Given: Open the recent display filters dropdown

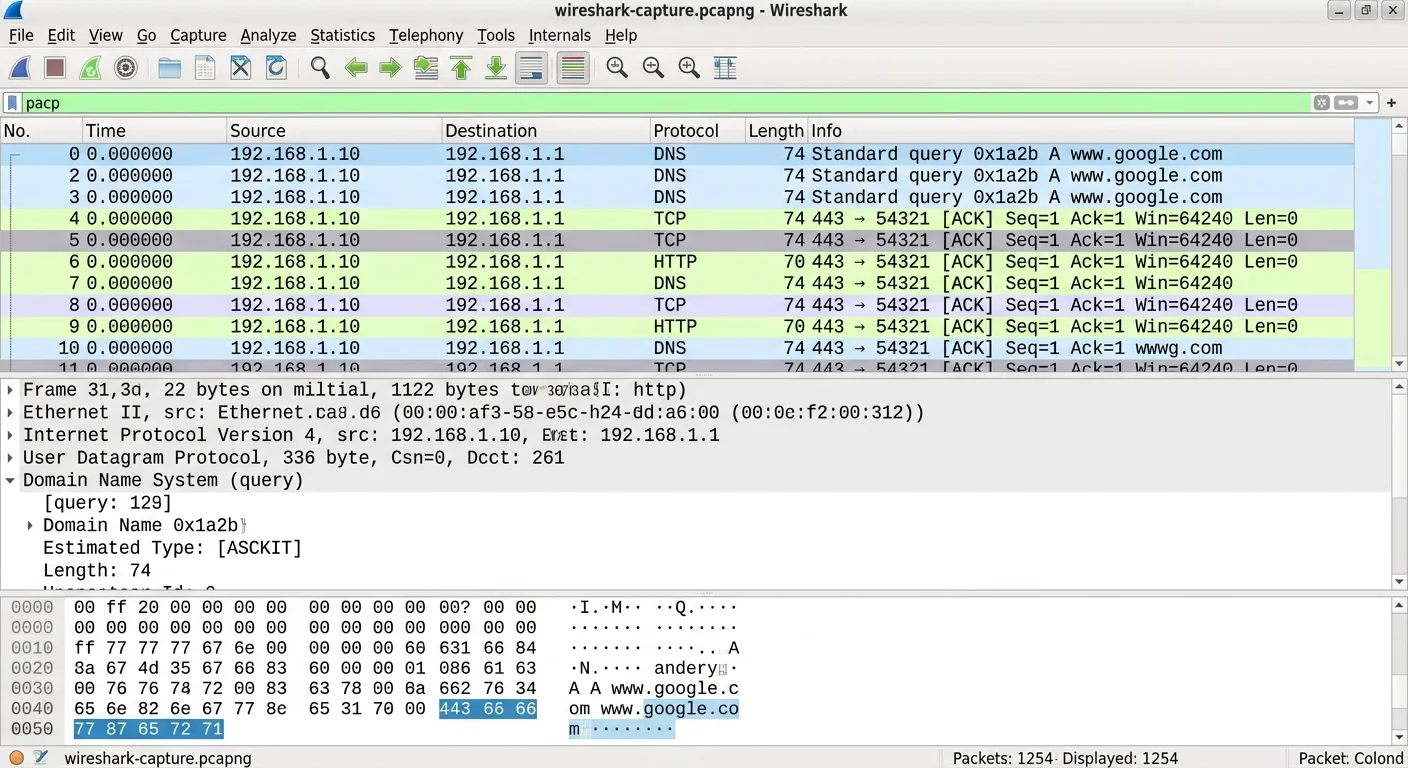Looking at the screenshot, I should click(1370, 103).
